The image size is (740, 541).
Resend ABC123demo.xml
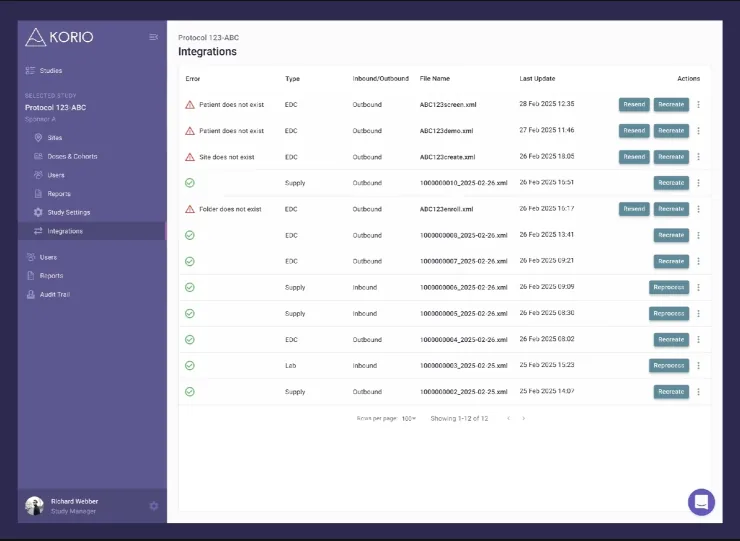(634, 131)
